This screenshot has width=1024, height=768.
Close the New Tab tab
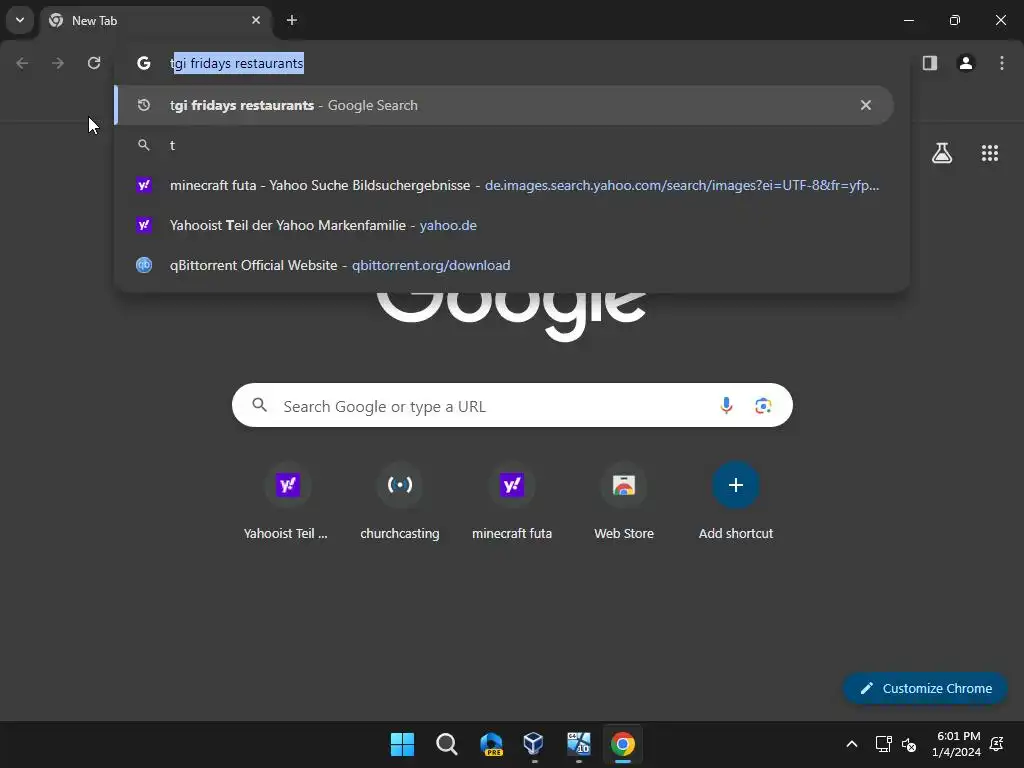(x=256, y=20)
